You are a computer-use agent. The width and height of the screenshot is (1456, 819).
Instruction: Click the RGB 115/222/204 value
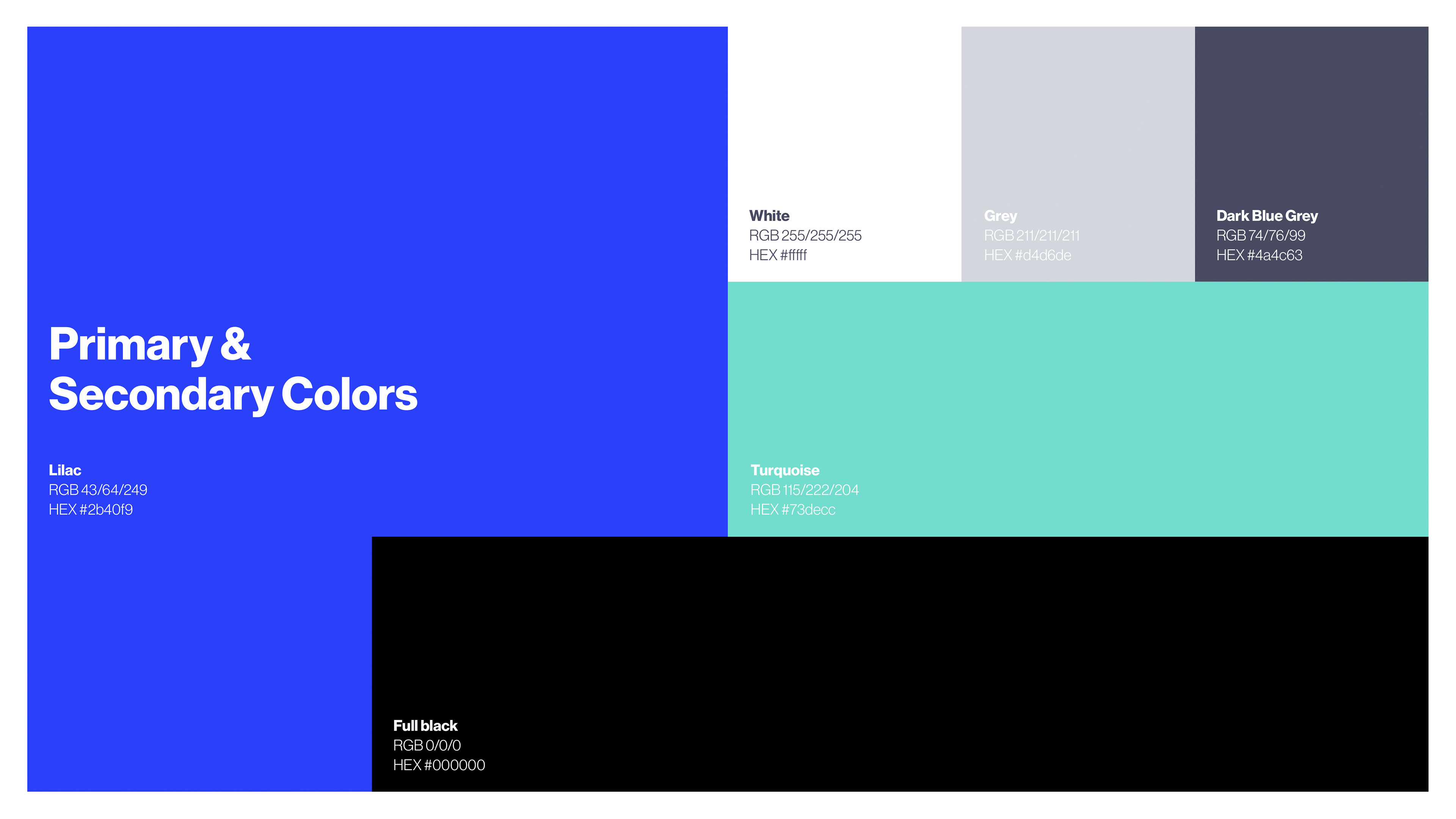(x=804, y=490)
